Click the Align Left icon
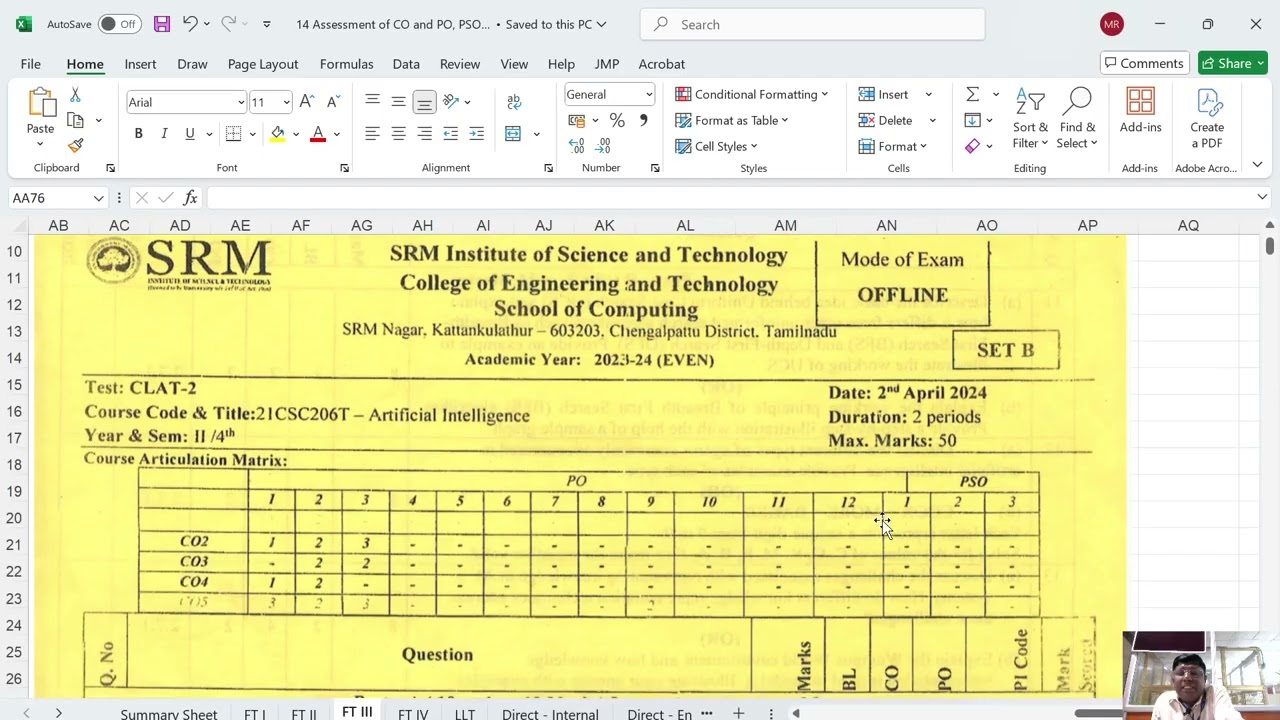The image size is (1280, 720). (x=372, y=134)
